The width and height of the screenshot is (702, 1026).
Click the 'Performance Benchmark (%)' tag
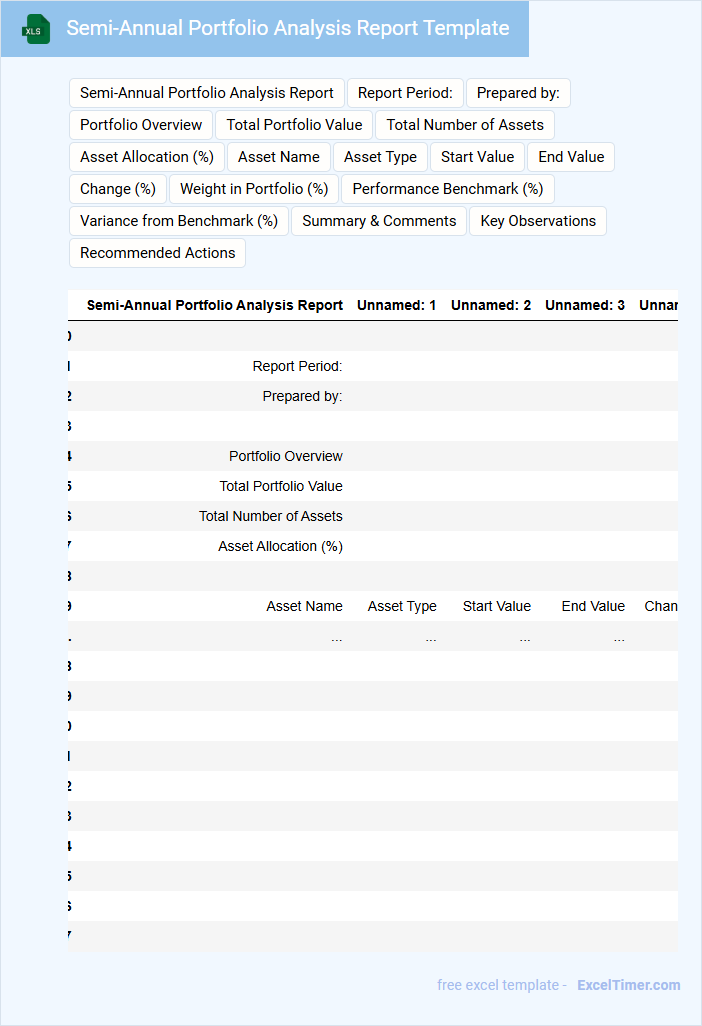pos(448,189)
